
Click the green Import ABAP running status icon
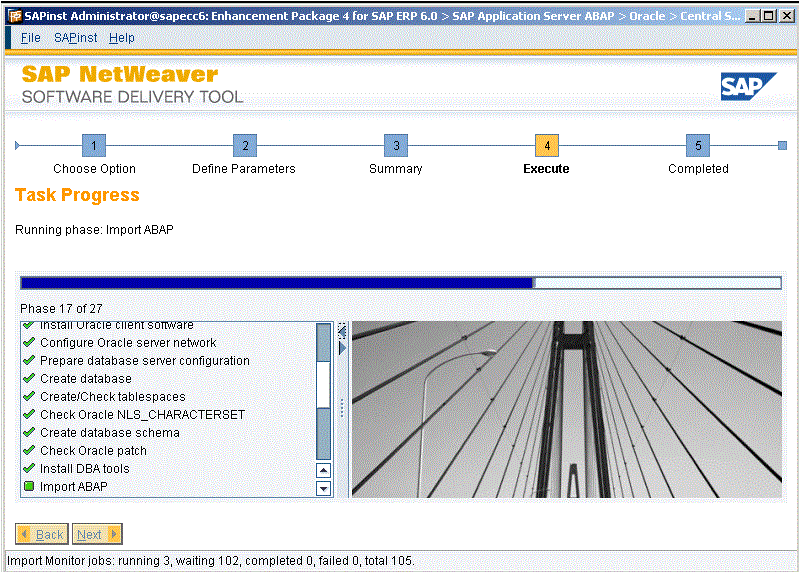pos(29,487)
